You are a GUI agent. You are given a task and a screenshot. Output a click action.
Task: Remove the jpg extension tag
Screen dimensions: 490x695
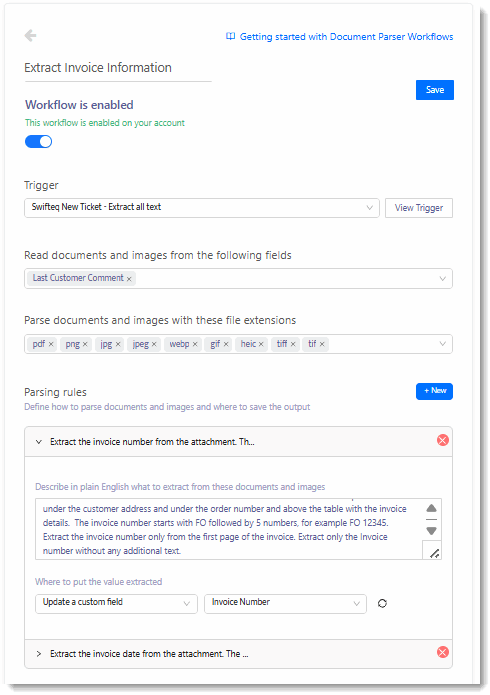coord(118,344)
